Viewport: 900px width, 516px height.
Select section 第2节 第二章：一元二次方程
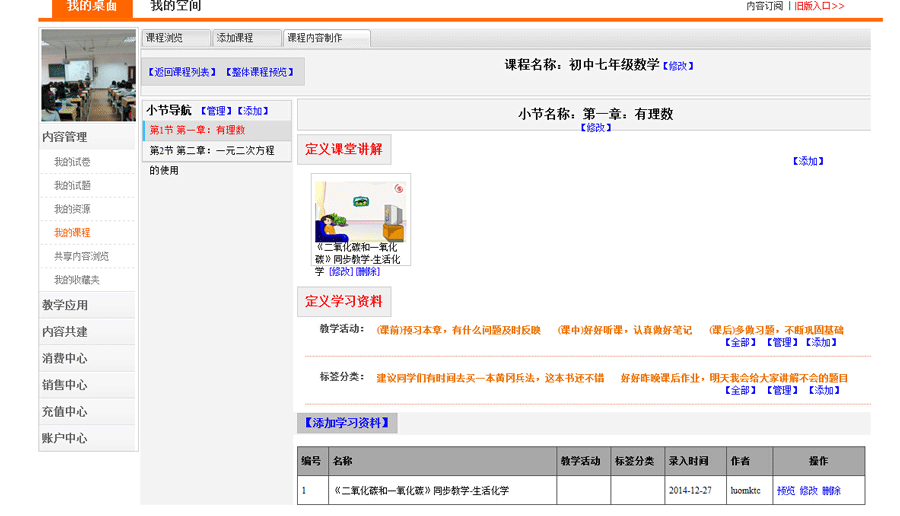[x=212, y=151]
